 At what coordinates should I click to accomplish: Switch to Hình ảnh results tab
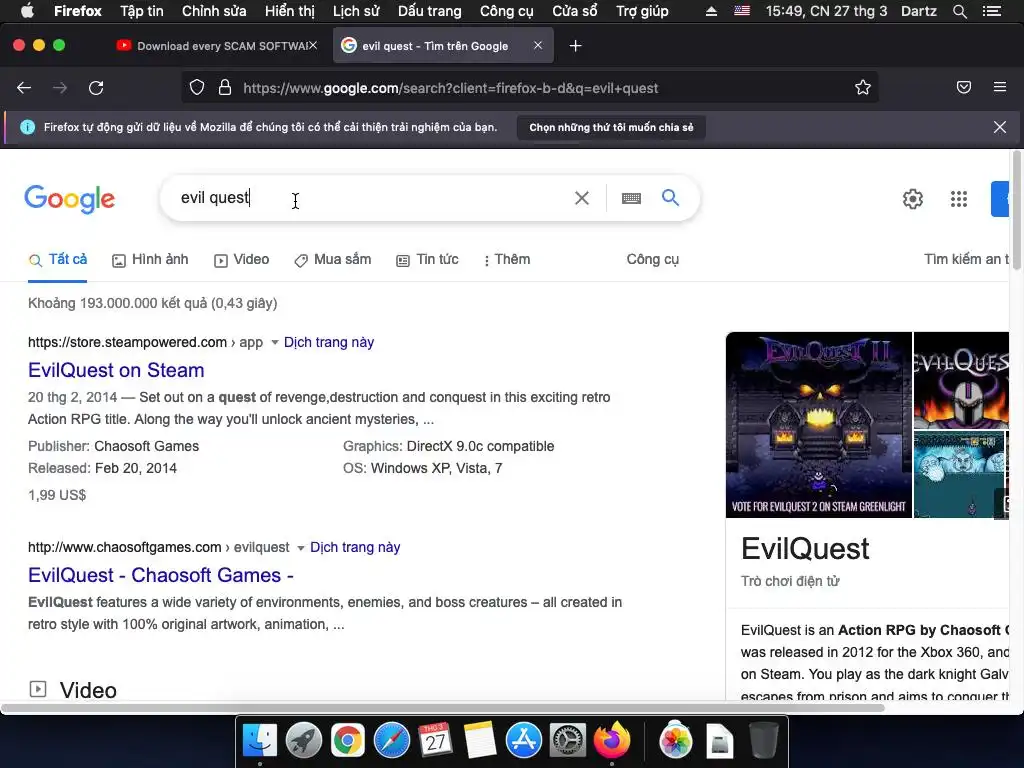[x=150, y=259]
